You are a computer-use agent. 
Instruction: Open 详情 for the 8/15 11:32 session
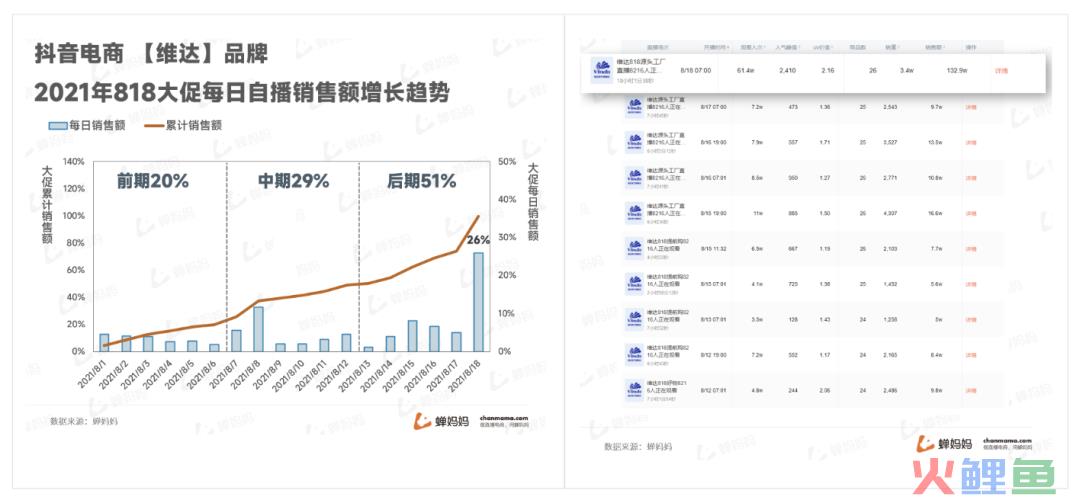pos(970,248)
